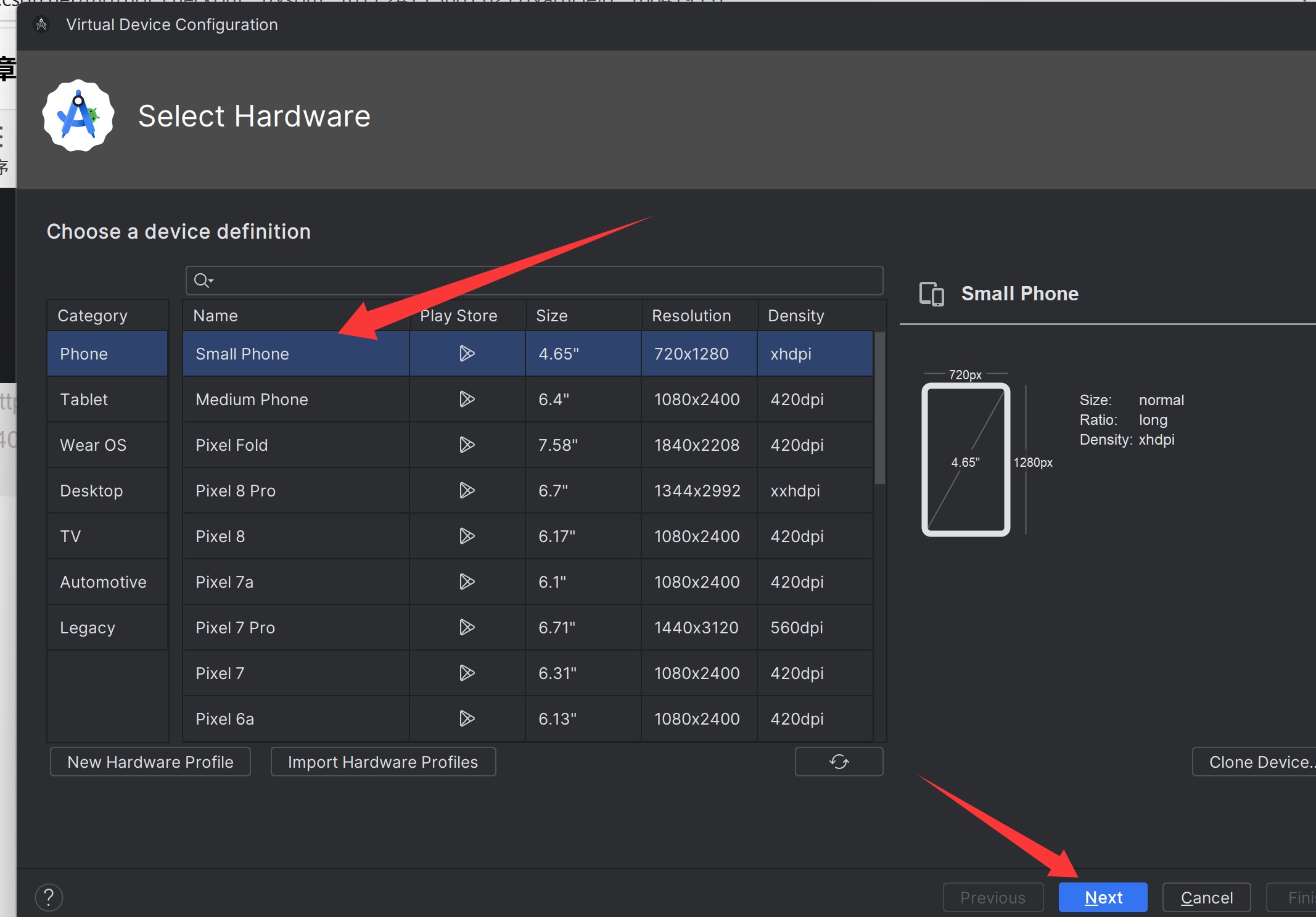Select the Tablet category
This screenshot has height=917, width=1316.
pyautogui.click(x=84, y=400)
